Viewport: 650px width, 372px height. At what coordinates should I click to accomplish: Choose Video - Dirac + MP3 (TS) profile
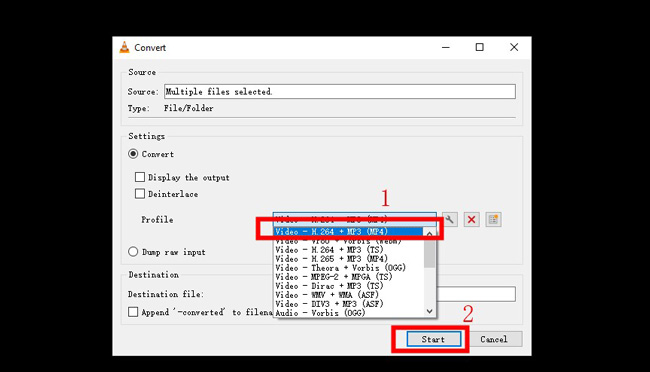349,286
